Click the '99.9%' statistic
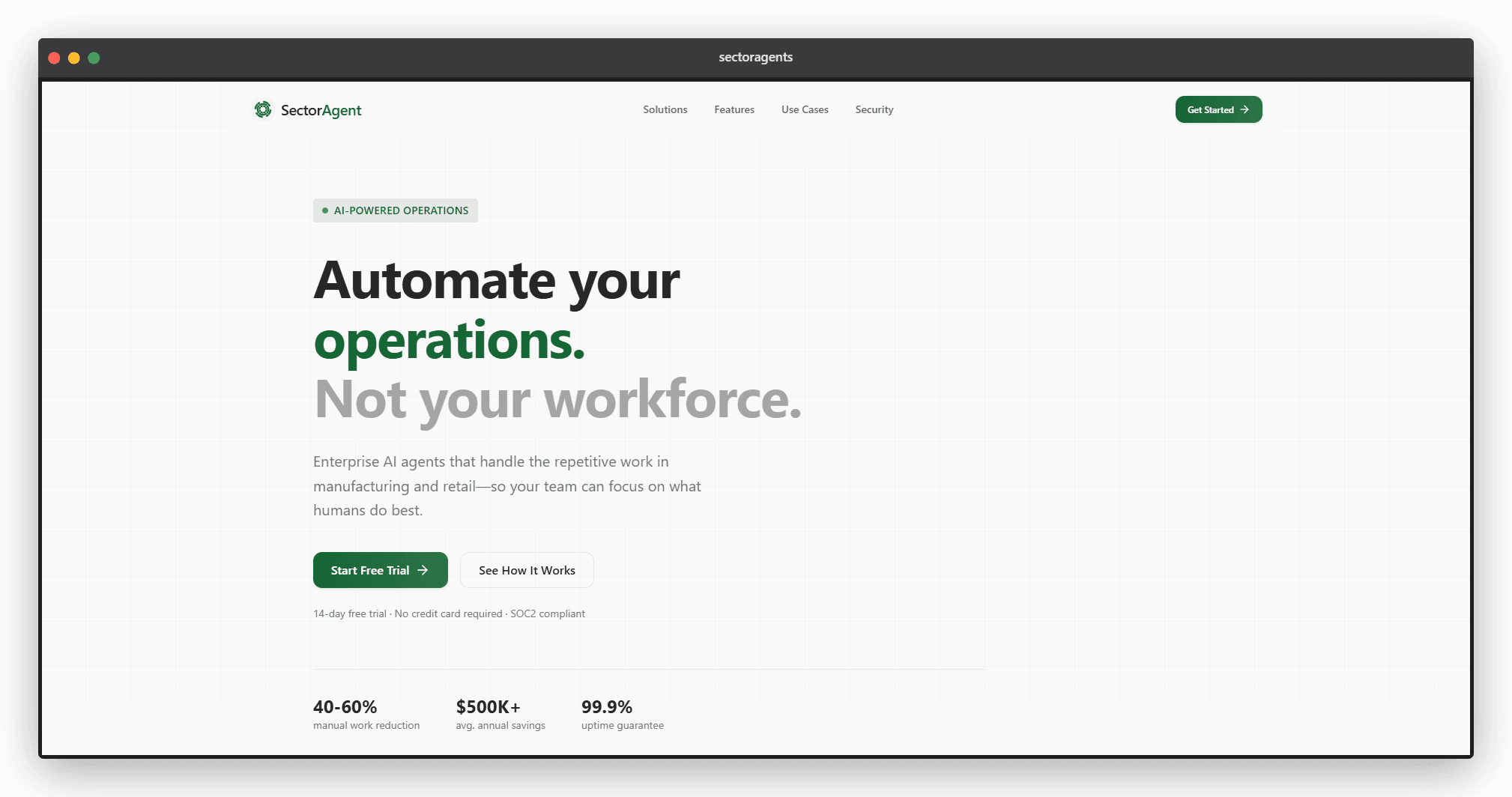1512x797 pixels. click(607, 706)
